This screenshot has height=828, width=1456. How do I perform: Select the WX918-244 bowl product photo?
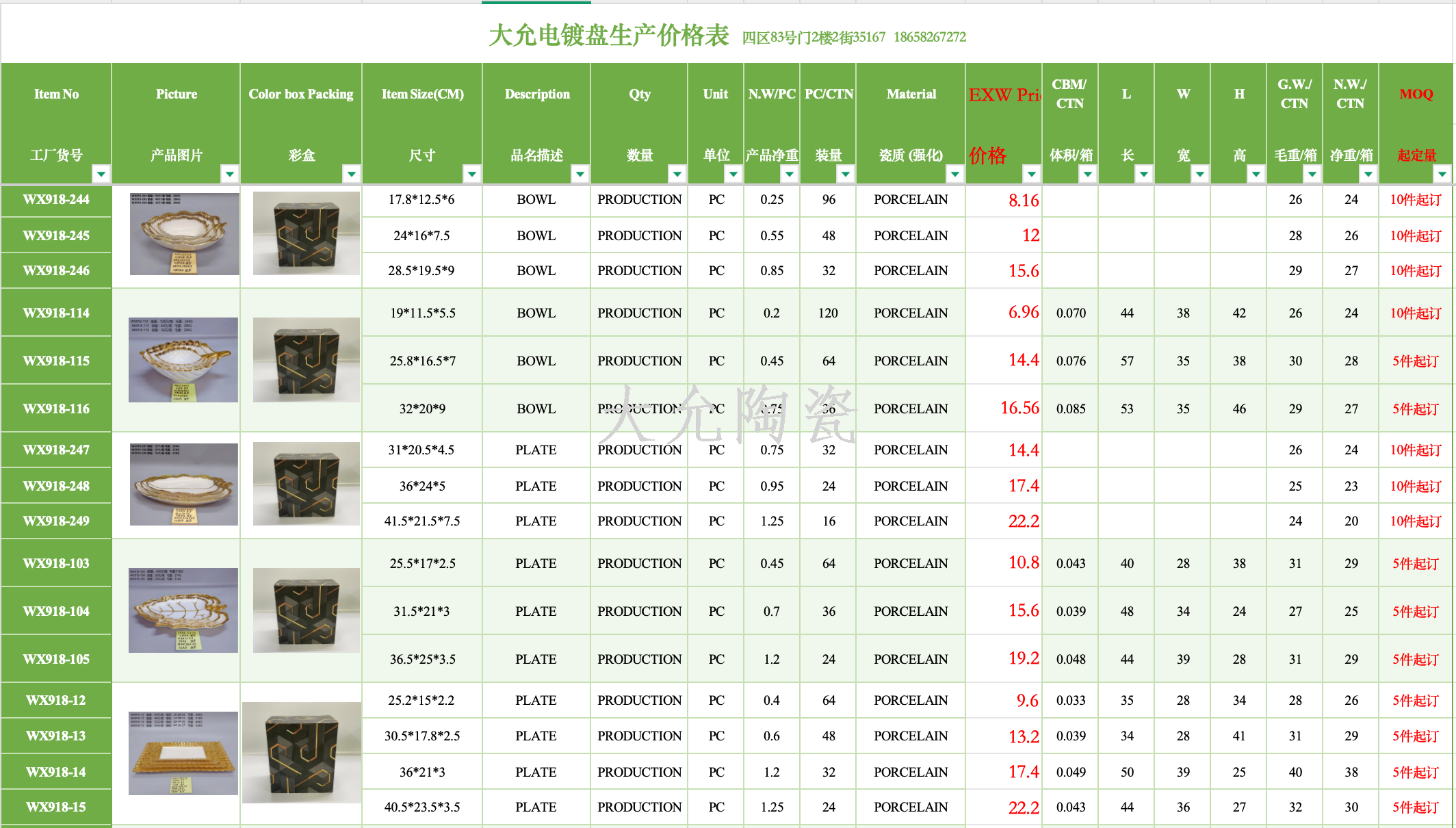184,233
